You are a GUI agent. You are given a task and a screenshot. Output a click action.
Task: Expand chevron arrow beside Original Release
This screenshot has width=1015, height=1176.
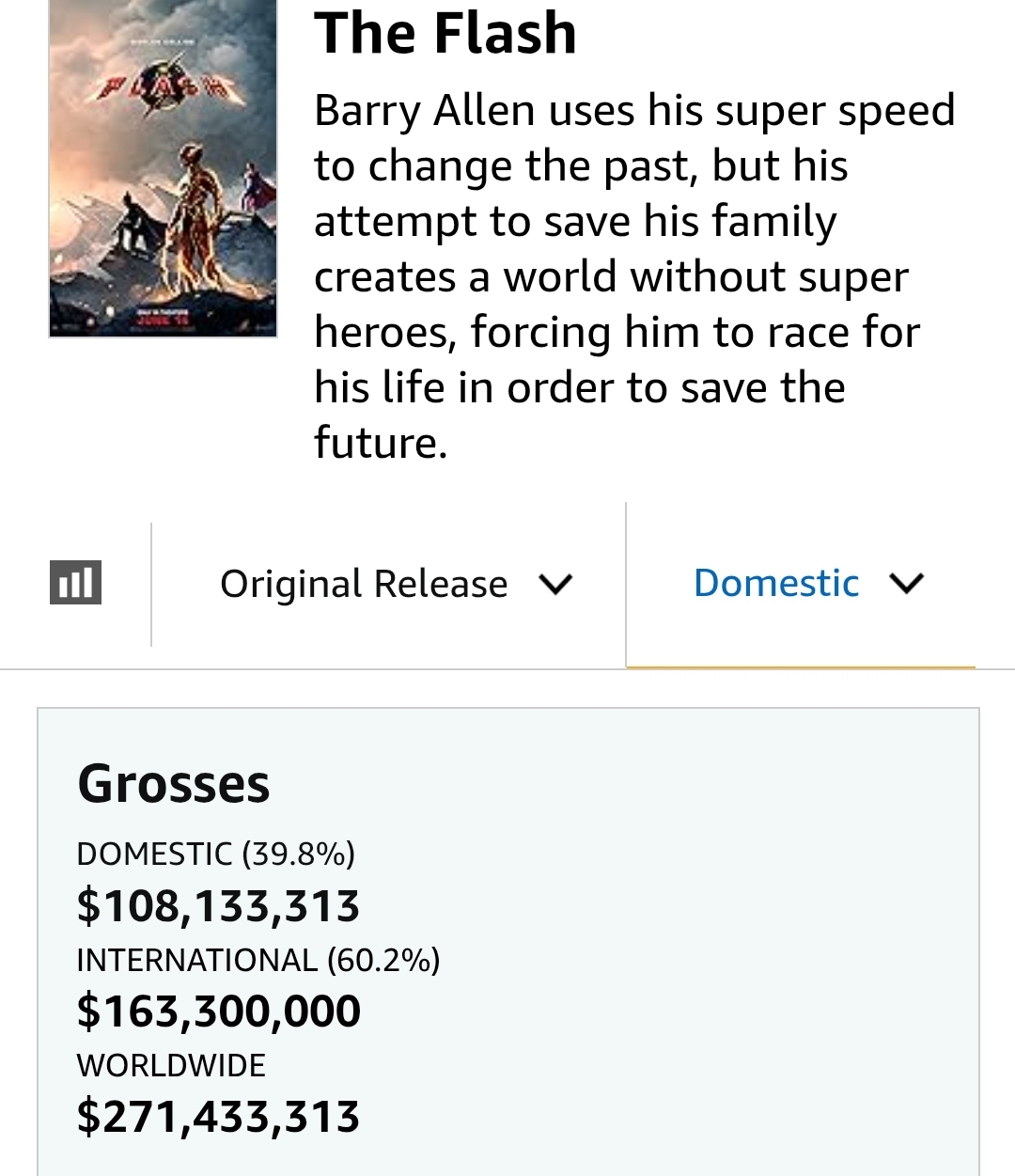click(x=555, y=585)
